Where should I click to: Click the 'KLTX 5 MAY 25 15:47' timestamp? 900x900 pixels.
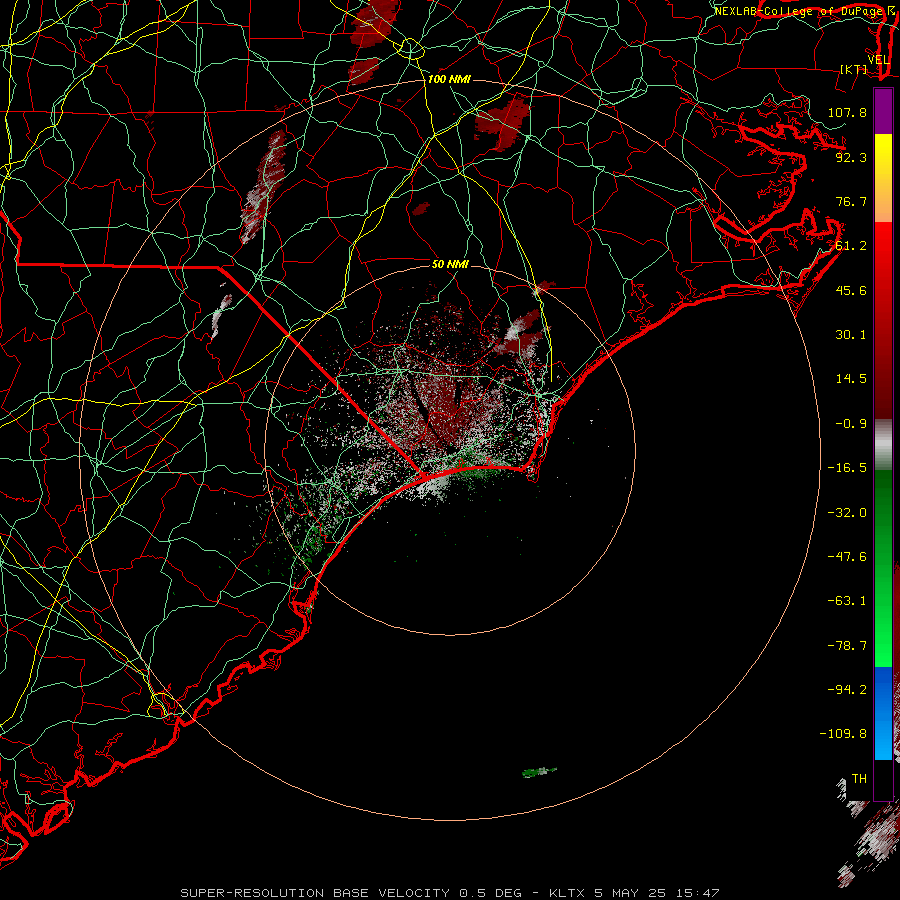[634, 893]
